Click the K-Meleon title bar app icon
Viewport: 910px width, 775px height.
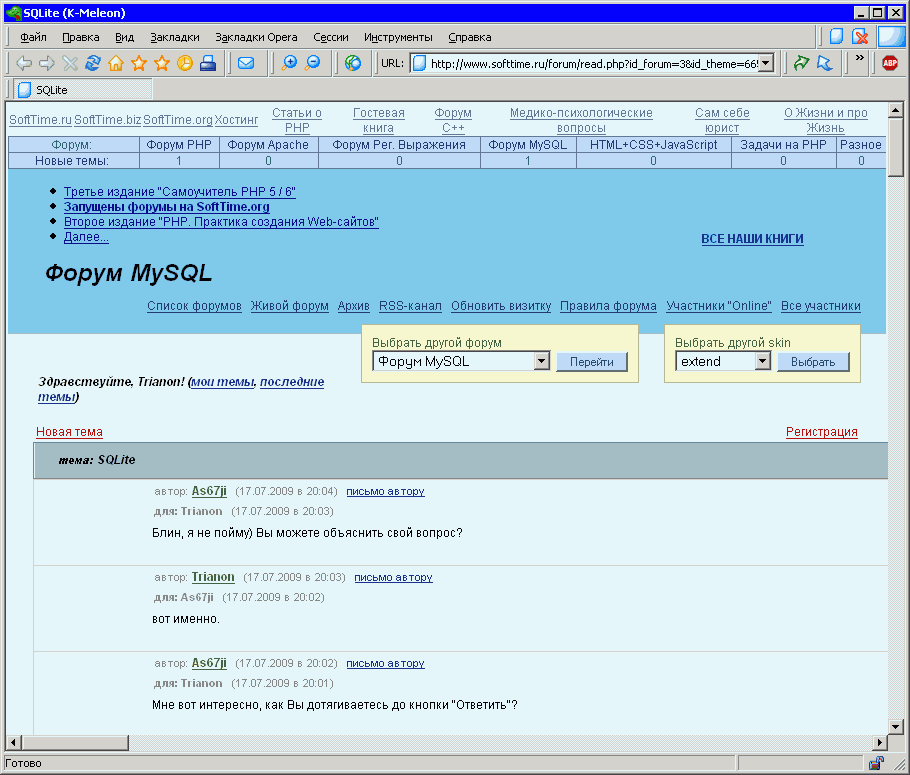[x=13, y=13]
